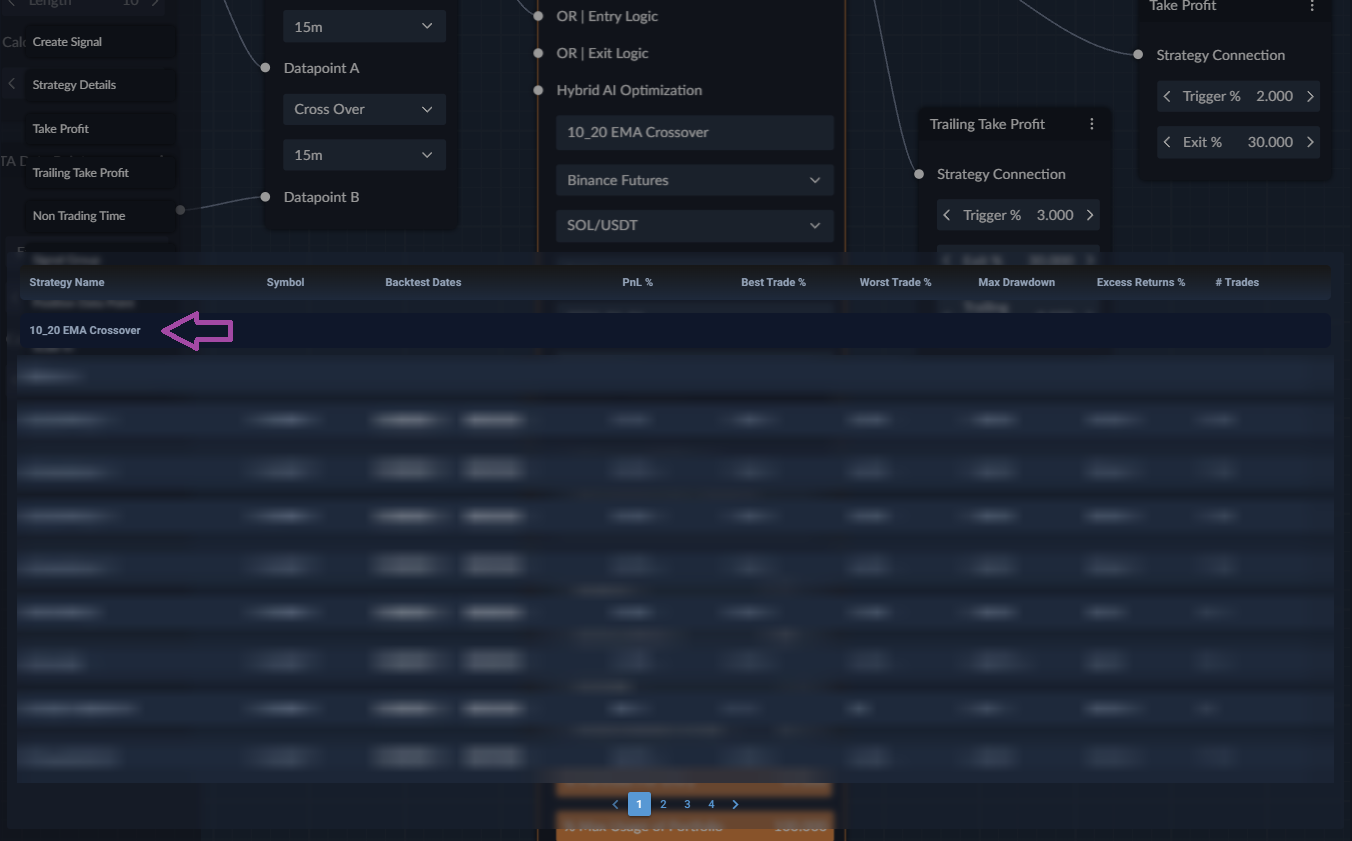Decrease Take Profit Exit % value

(1167, 142)
